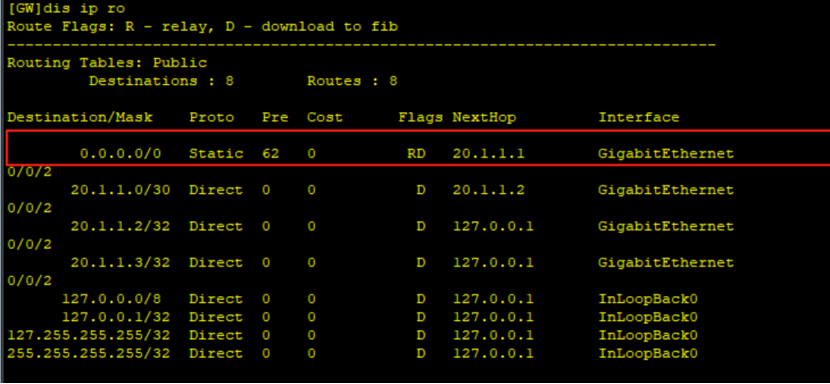Viewport: 830px width, 384px height.
Task: Click GigabitEthernet interface of the static route
Action: point(666,154)
